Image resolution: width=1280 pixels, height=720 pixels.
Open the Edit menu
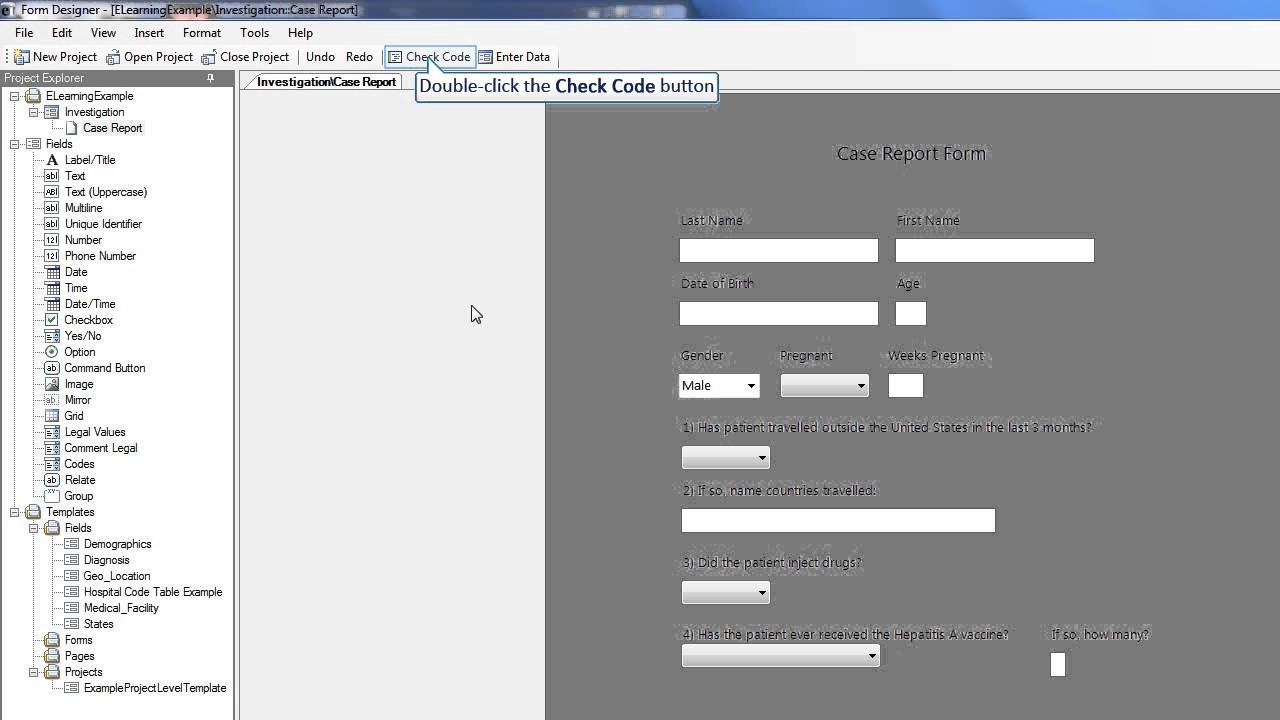pyautogui.click(x=62, y=33)
